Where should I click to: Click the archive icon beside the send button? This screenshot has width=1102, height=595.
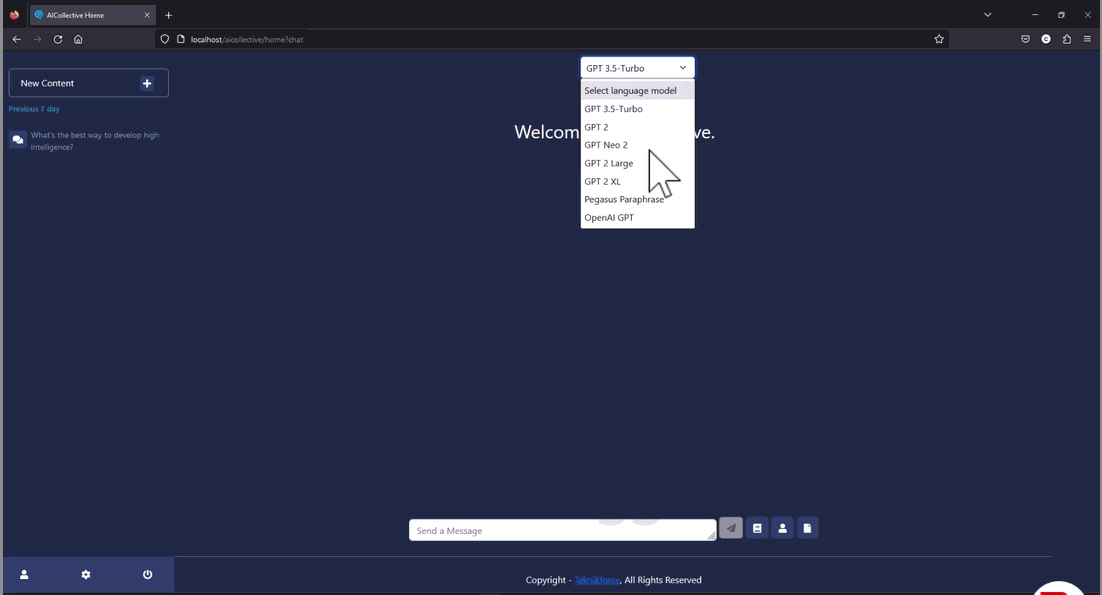[x=757, y=527]
